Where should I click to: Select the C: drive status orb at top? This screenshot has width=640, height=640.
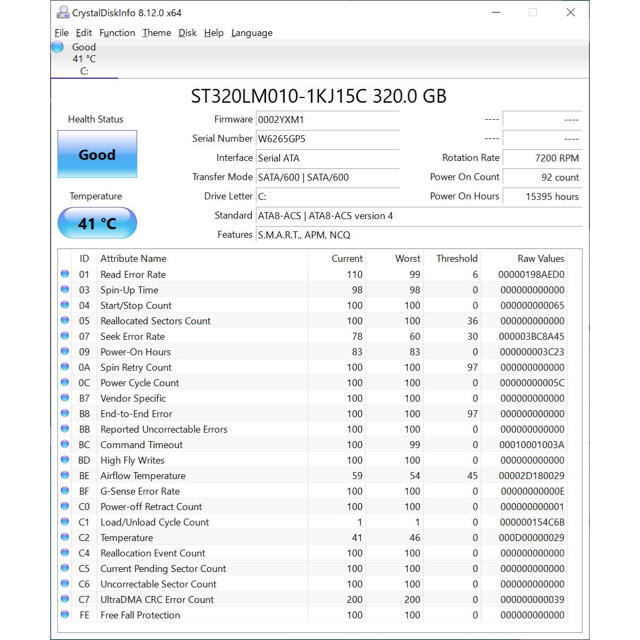pyautogui.click(x=58, y=47)
